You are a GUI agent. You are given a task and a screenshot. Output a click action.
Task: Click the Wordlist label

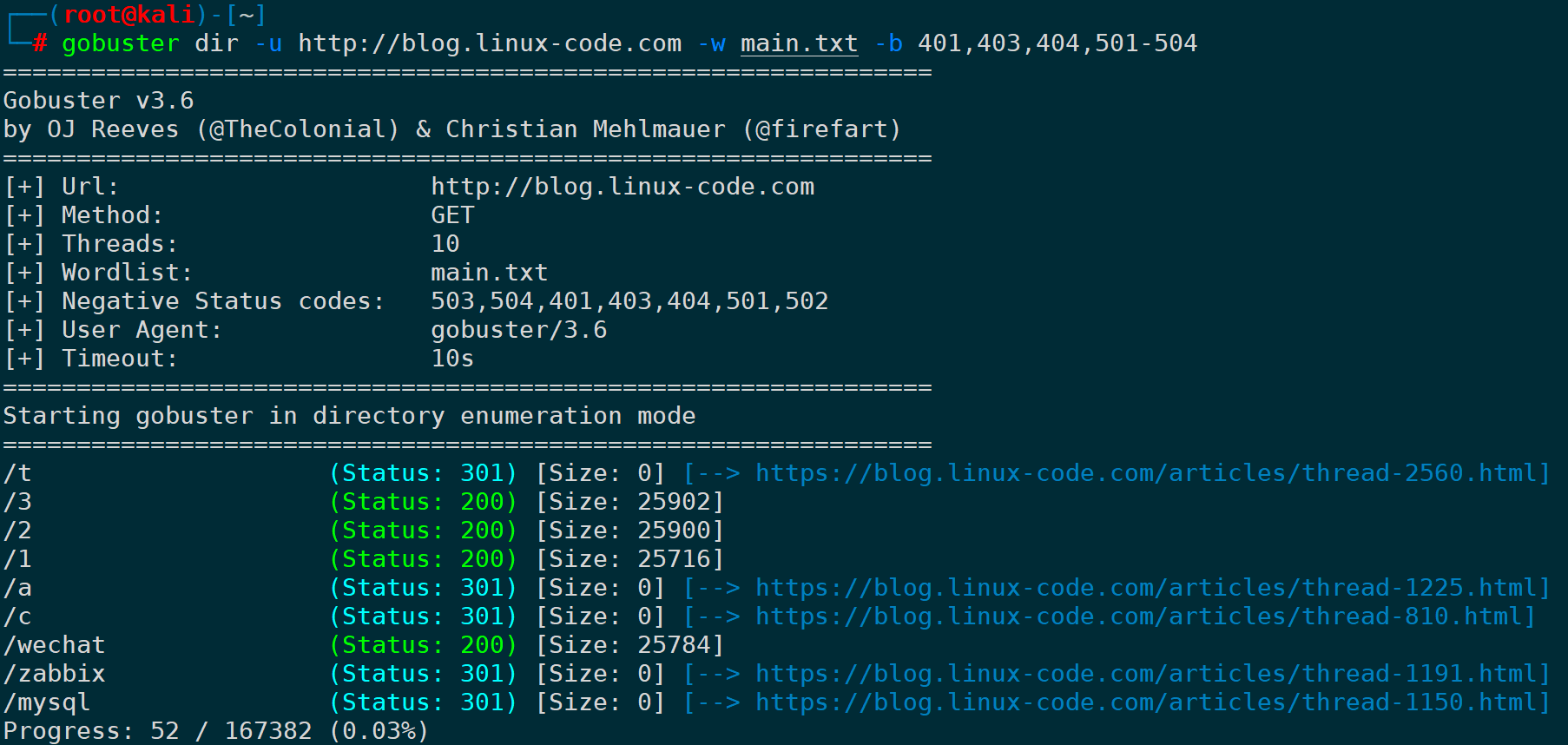click(128, 273)
